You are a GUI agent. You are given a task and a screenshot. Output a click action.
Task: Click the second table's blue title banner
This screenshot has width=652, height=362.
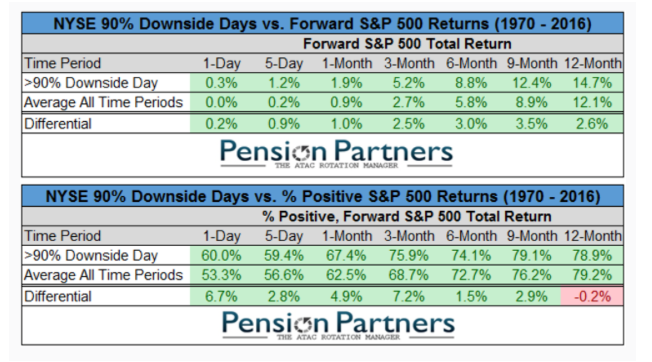click(323, 196)
